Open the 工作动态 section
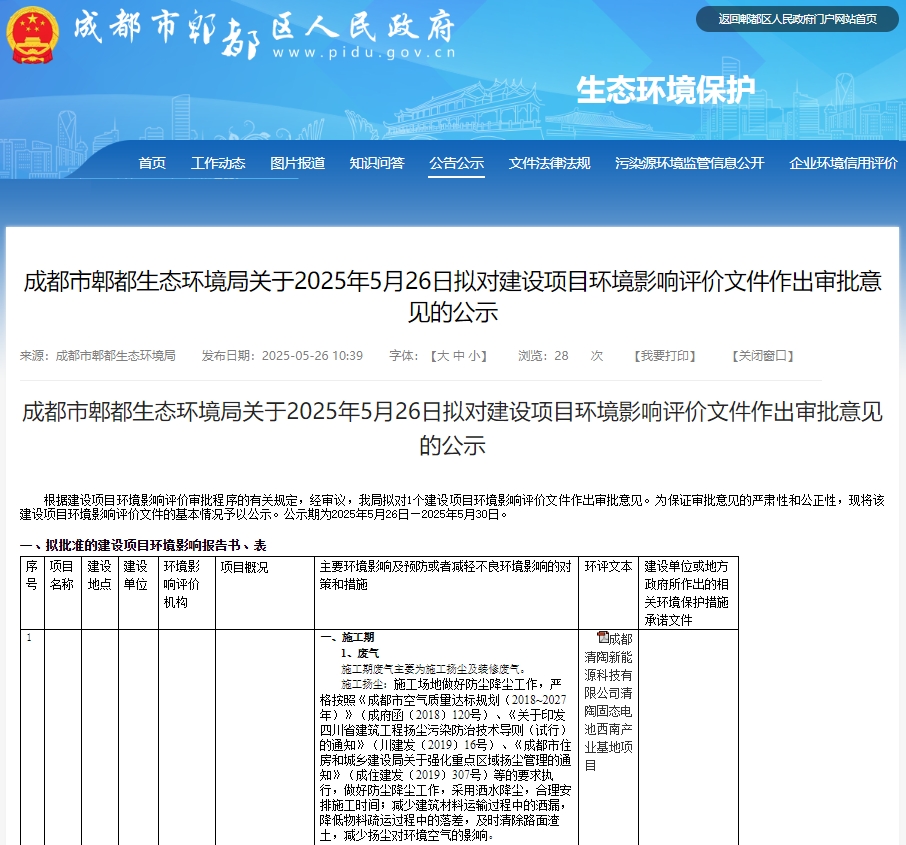The image size is (906, 845). click(217, 163)
